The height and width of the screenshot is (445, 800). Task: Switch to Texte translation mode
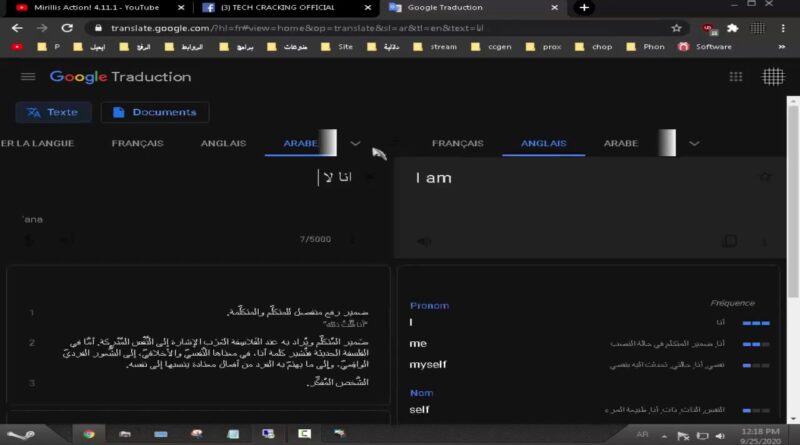[53, 112]
